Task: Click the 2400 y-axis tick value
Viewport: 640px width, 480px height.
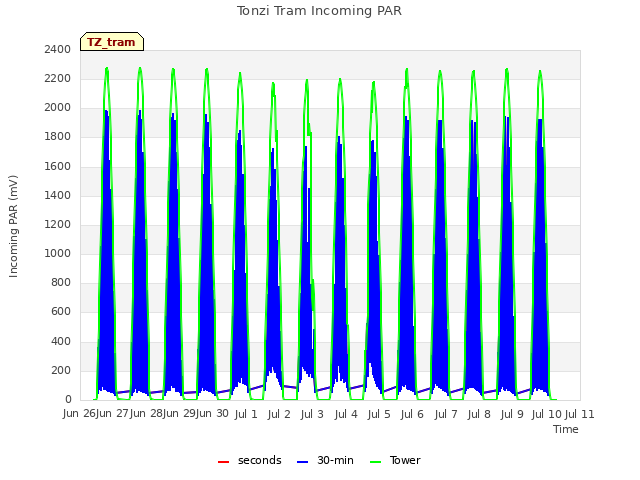Action: (x=58, y=49)
